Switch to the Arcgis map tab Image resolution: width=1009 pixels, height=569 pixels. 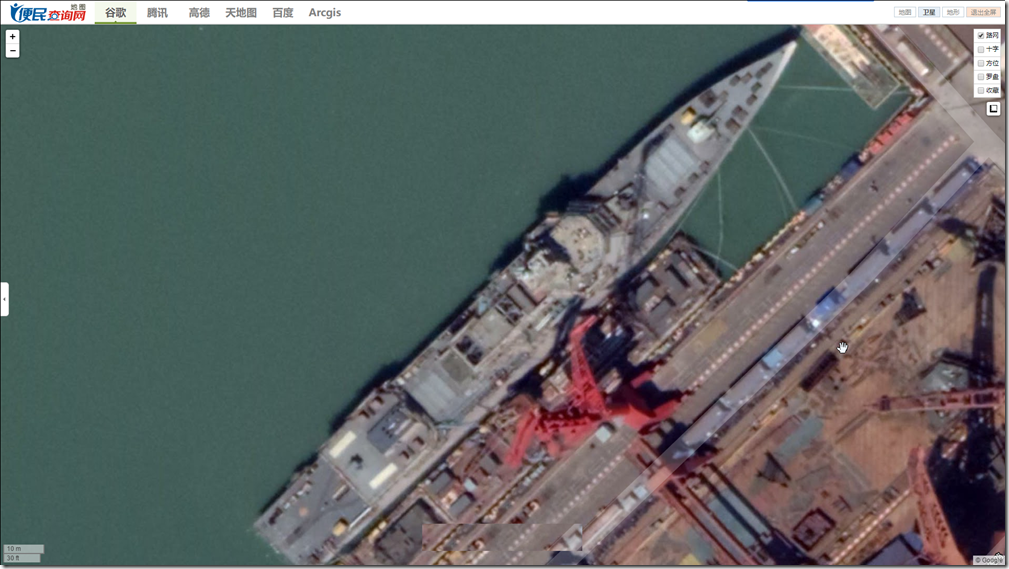pos(325,13)
